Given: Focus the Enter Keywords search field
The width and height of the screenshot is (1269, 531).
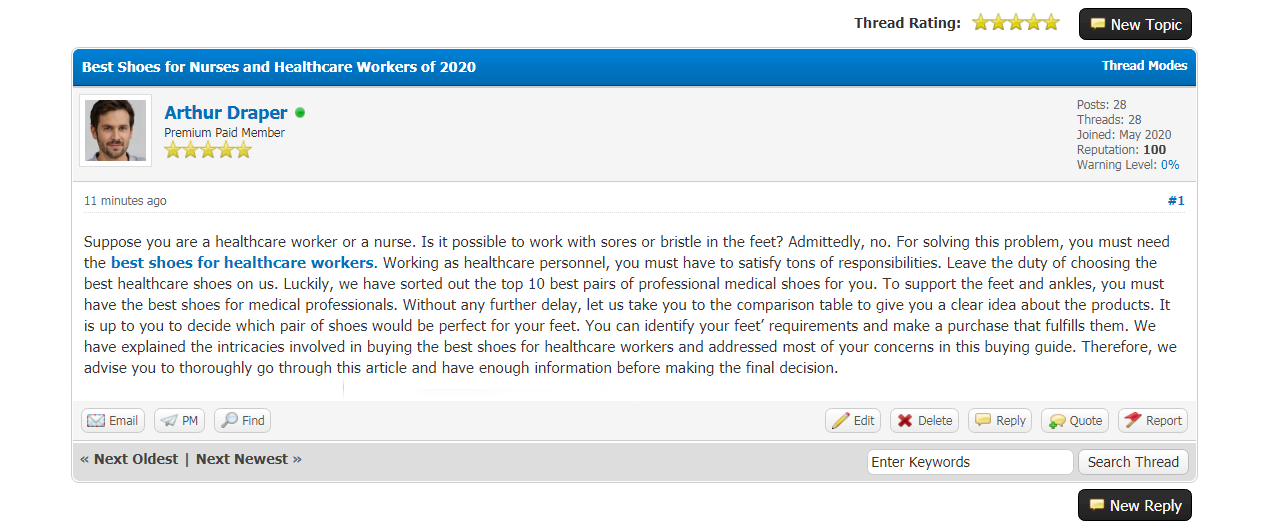Looking at the screenshot, I should (969, 462).
